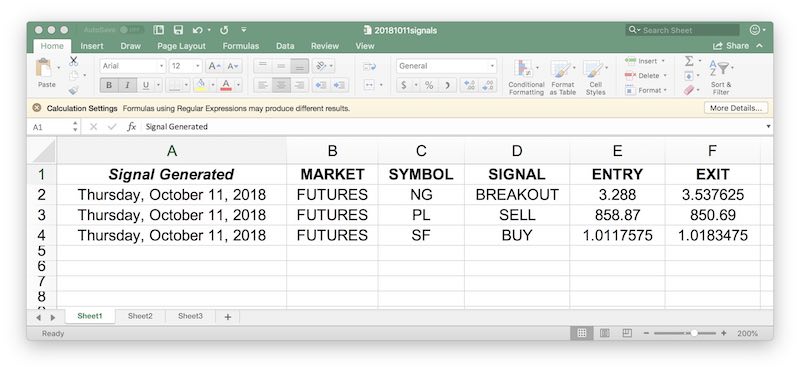The image size is (800, 372).
Task: Apply percent style formatting
Action: pos(429,85)
